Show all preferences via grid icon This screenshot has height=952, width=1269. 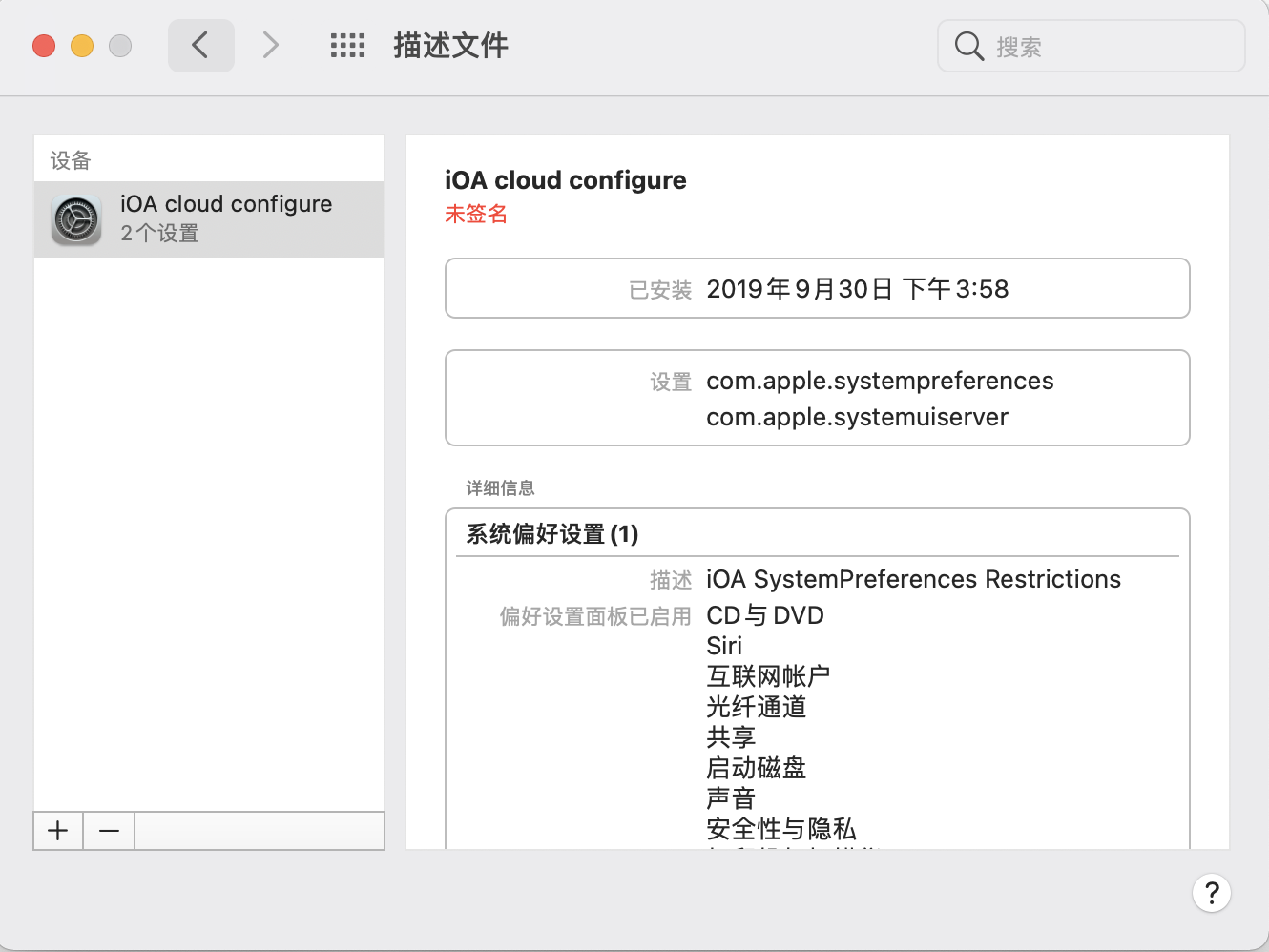point(347,45)
